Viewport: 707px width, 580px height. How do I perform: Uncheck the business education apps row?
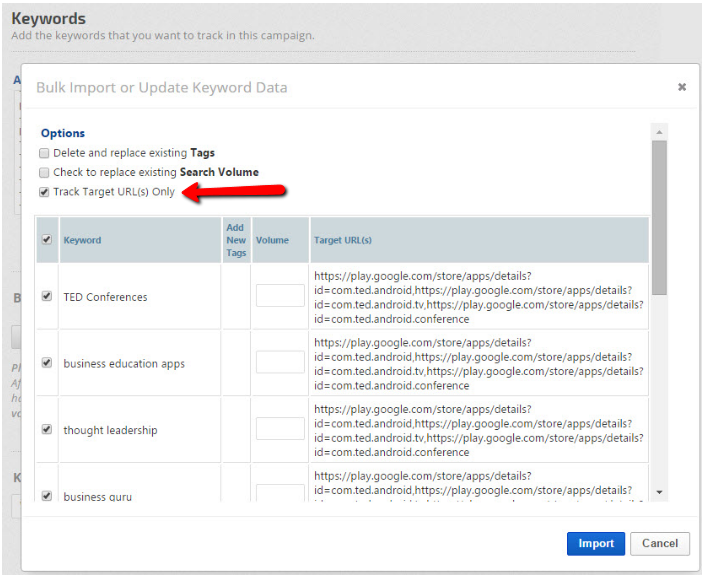tap(46, 363)
